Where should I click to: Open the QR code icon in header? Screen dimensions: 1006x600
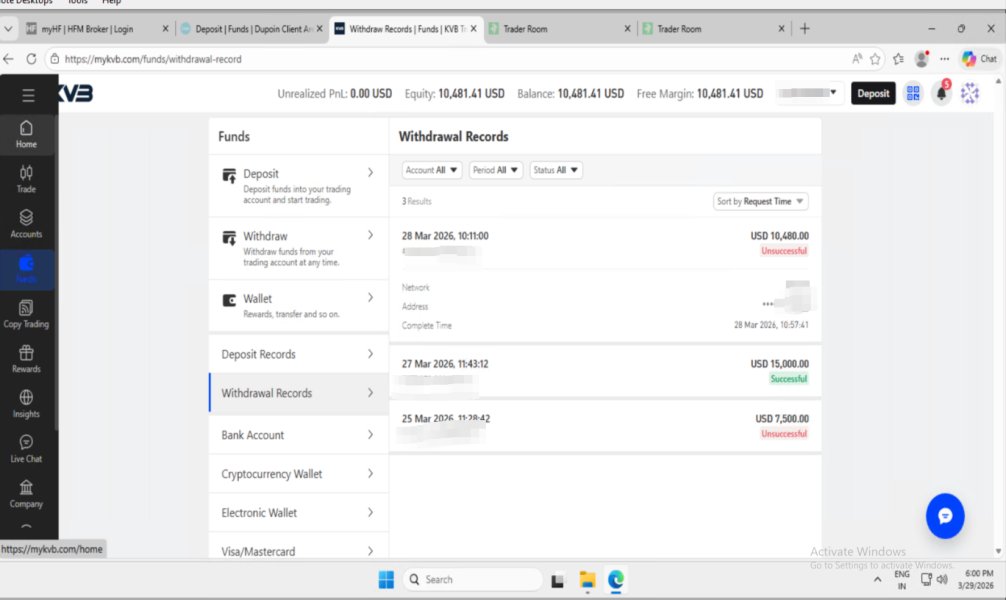point(912,94)
